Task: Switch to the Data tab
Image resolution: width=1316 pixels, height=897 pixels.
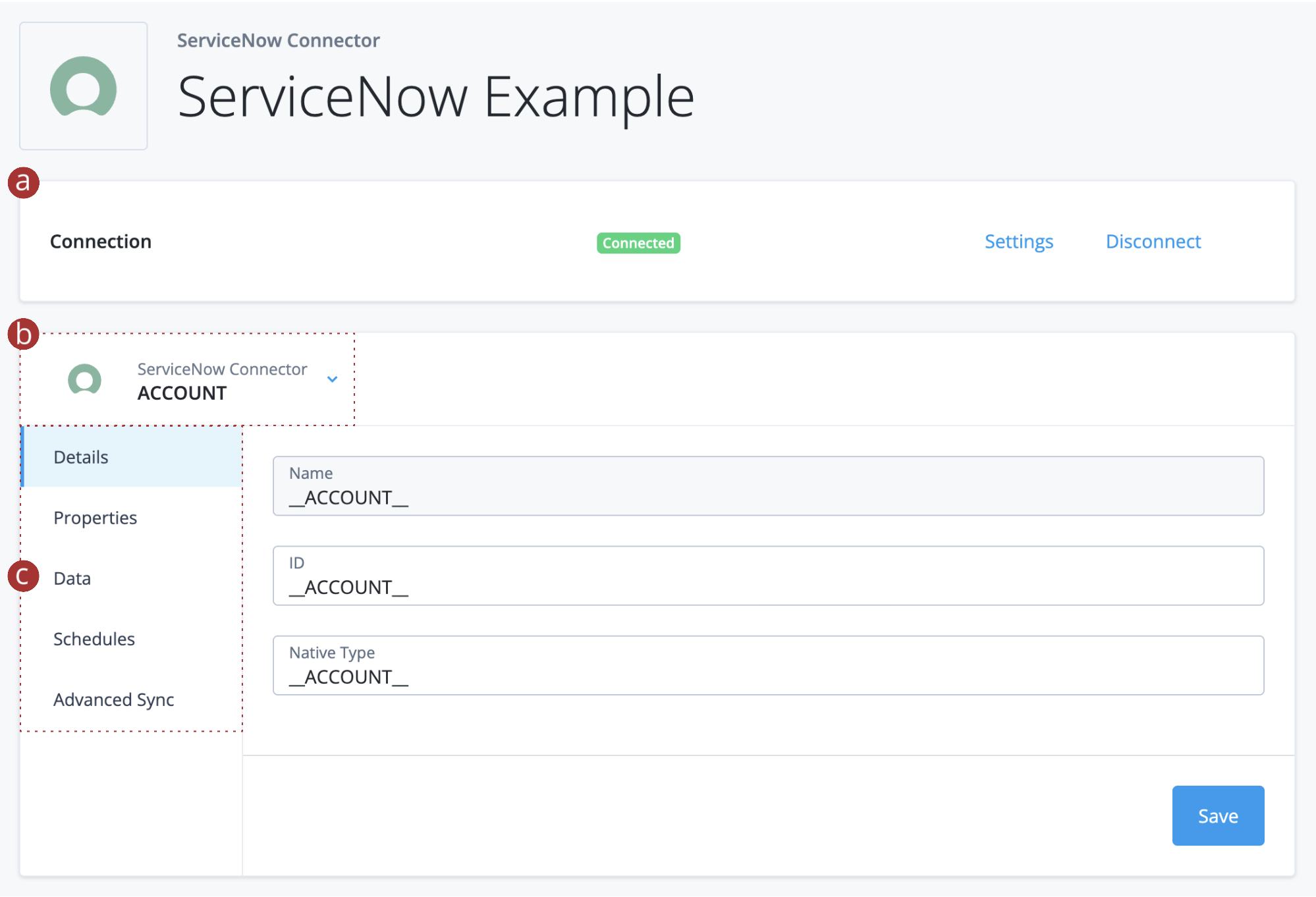Action: coord(132,578)
